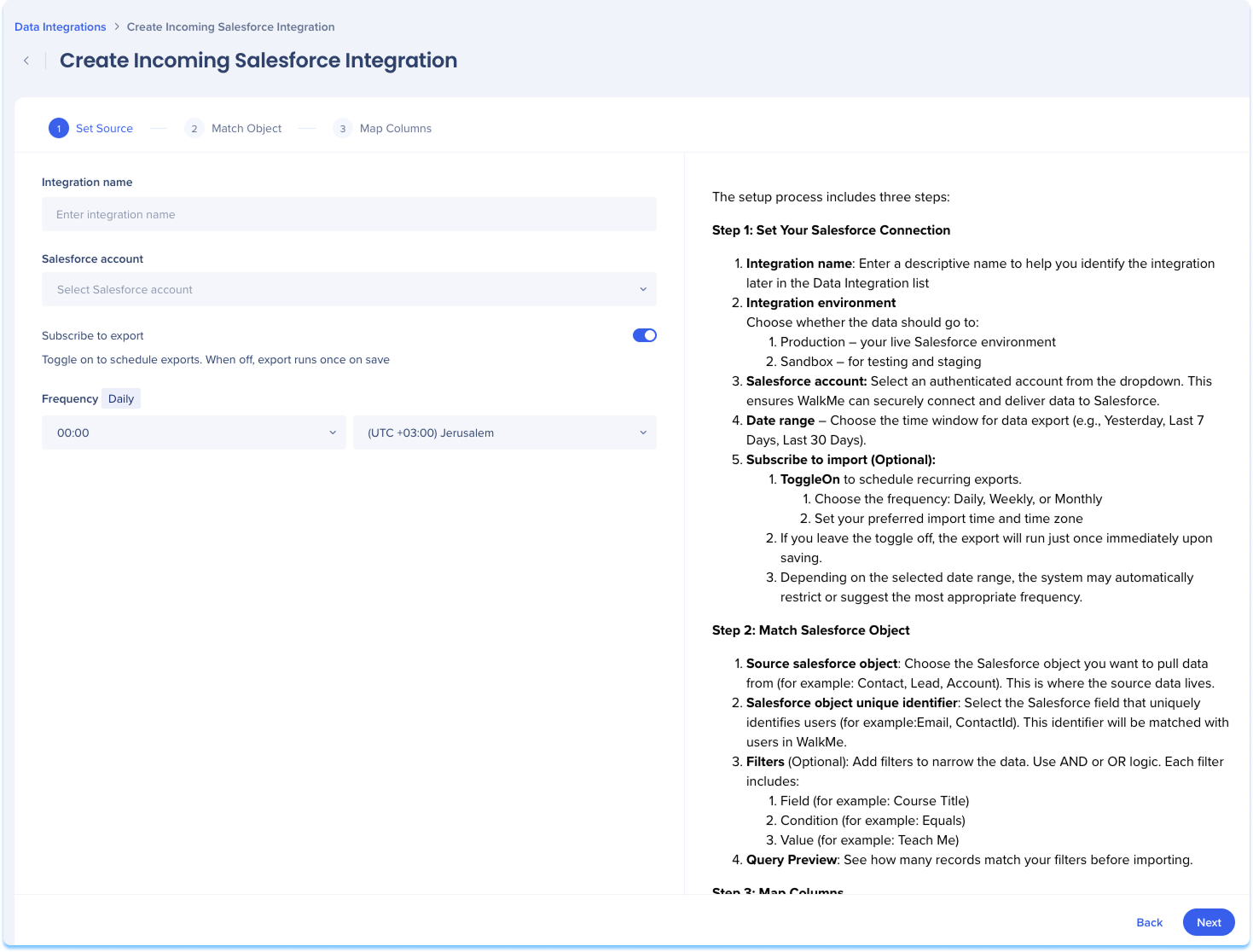This screenshot has width=1253, height=952.
Task: Go to the Match Object step
Action: 247,129
